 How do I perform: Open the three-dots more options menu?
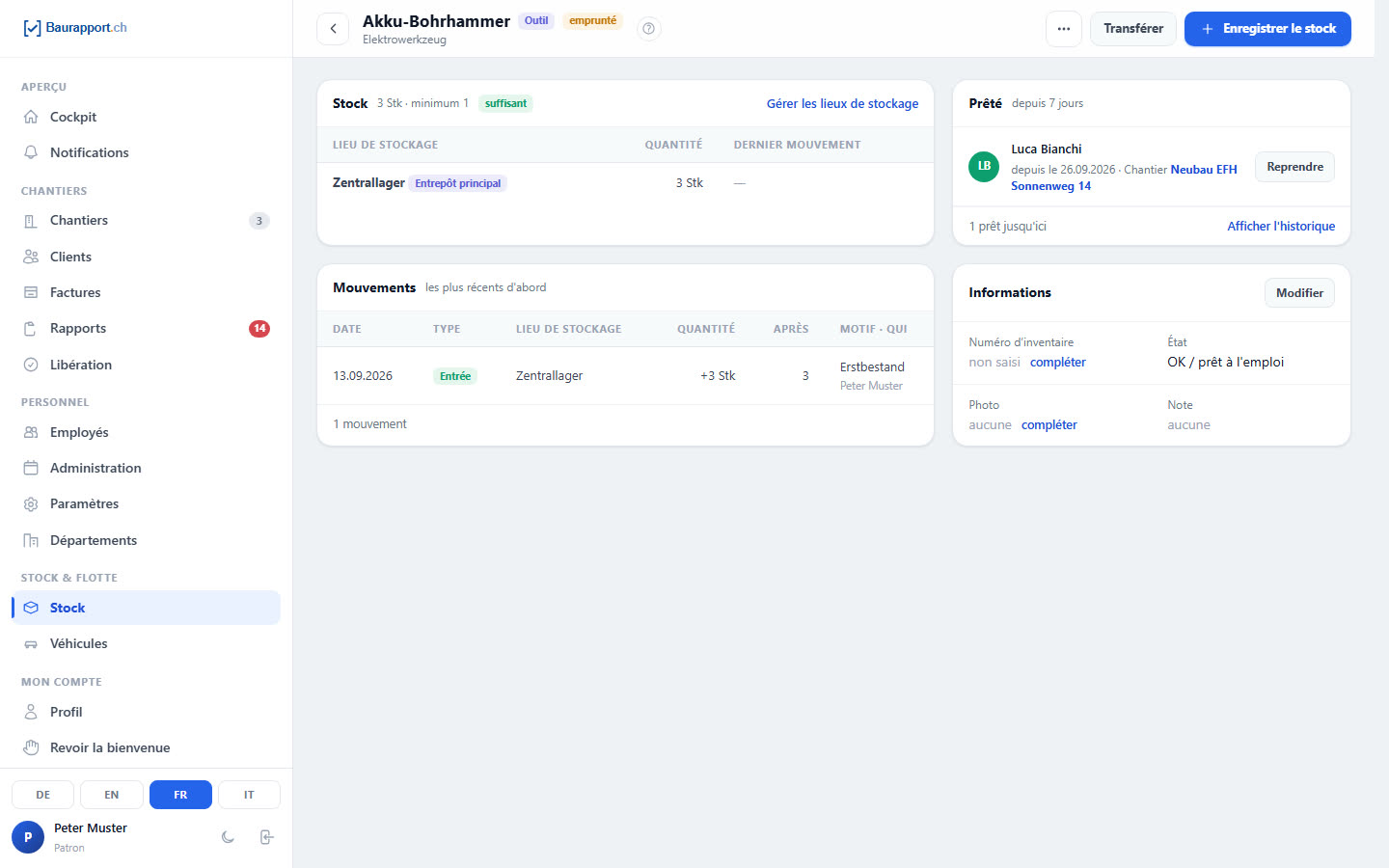1063,29
